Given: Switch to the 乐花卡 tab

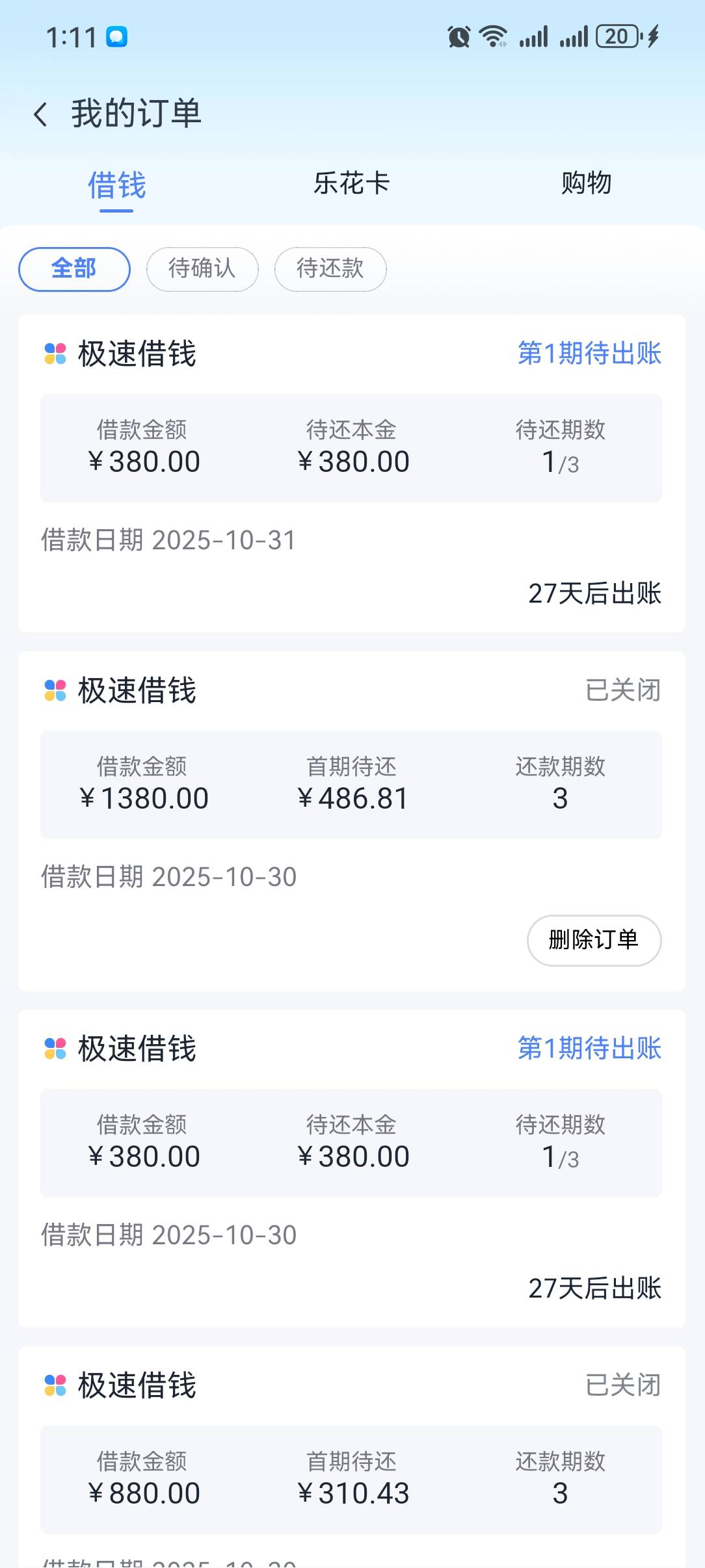Looking at the screenshot, I should point(351,184).
